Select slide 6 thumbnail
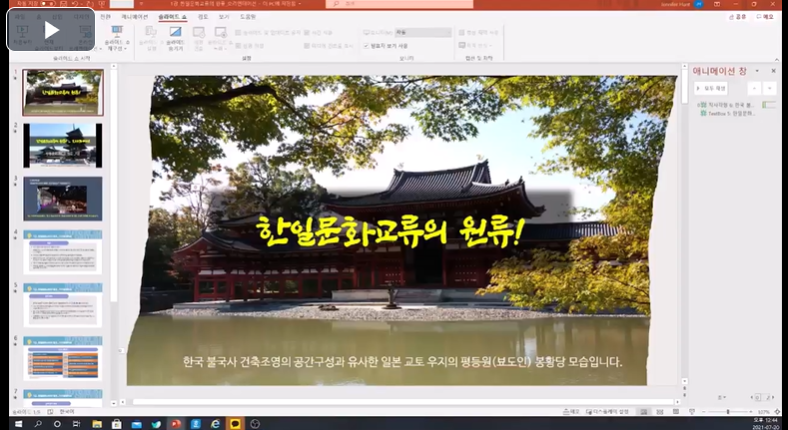Viewport: 788px width, 430px height. coord(63,358)
